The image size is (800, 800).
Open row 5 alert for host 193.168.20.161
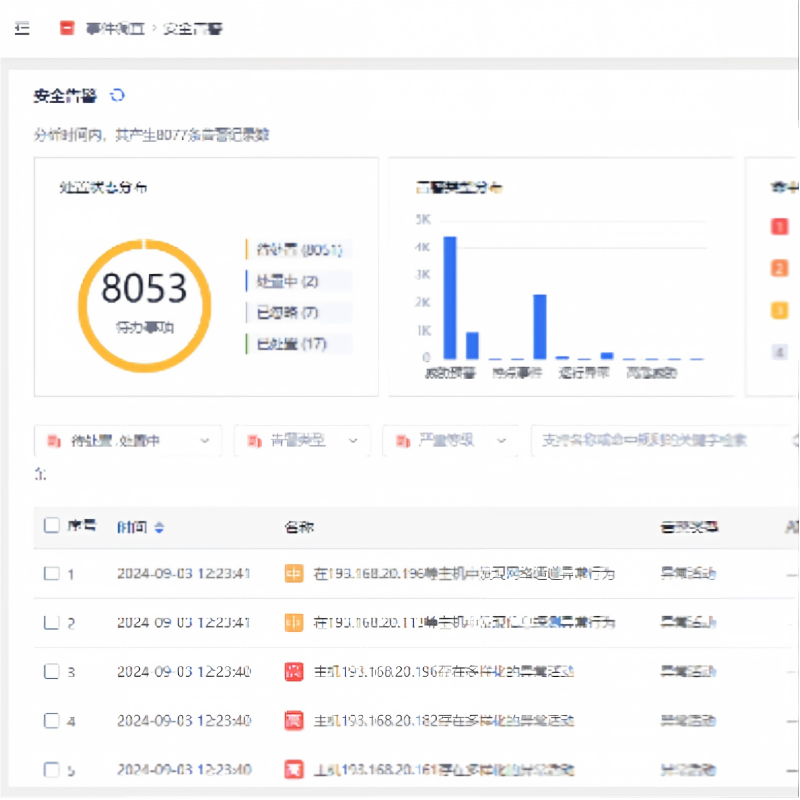click(x=444, y=769)
